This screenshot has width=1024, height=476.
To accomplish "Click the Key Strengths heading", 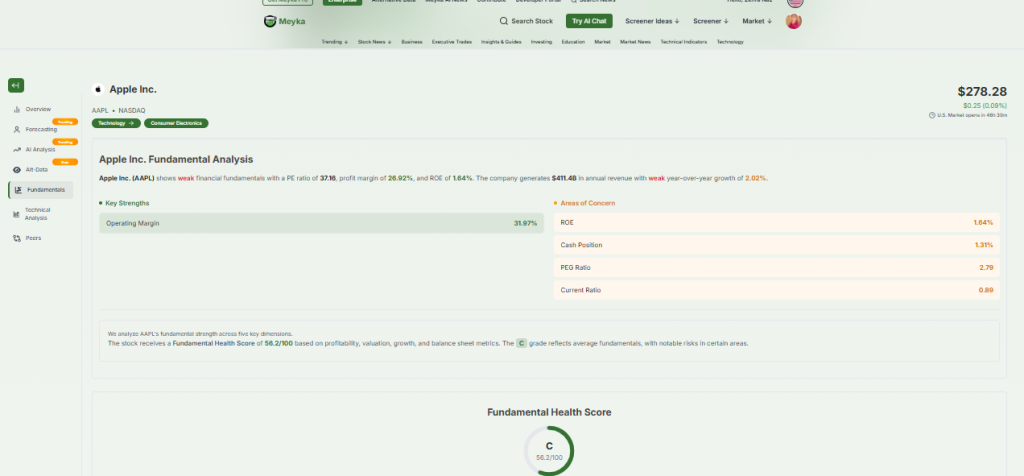I will pos(127,203).
